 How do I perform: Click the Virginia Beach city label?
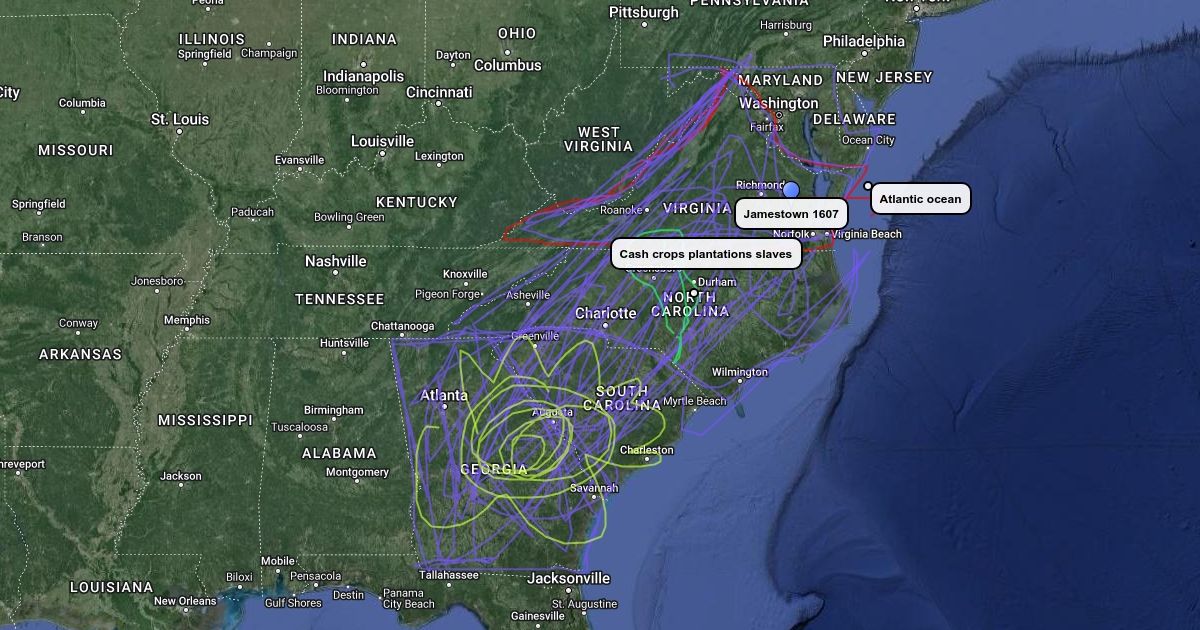[867, 234]
